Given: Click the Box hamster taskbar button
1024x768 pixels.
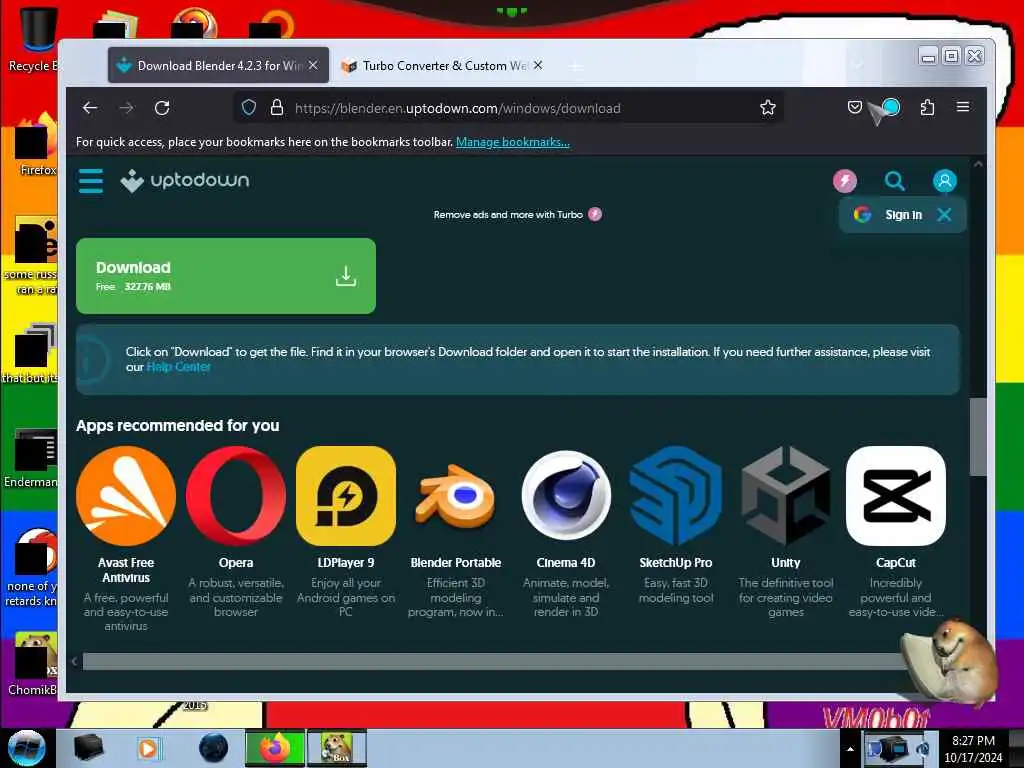Looking at the screenshot, I should (x=337, y=748).
